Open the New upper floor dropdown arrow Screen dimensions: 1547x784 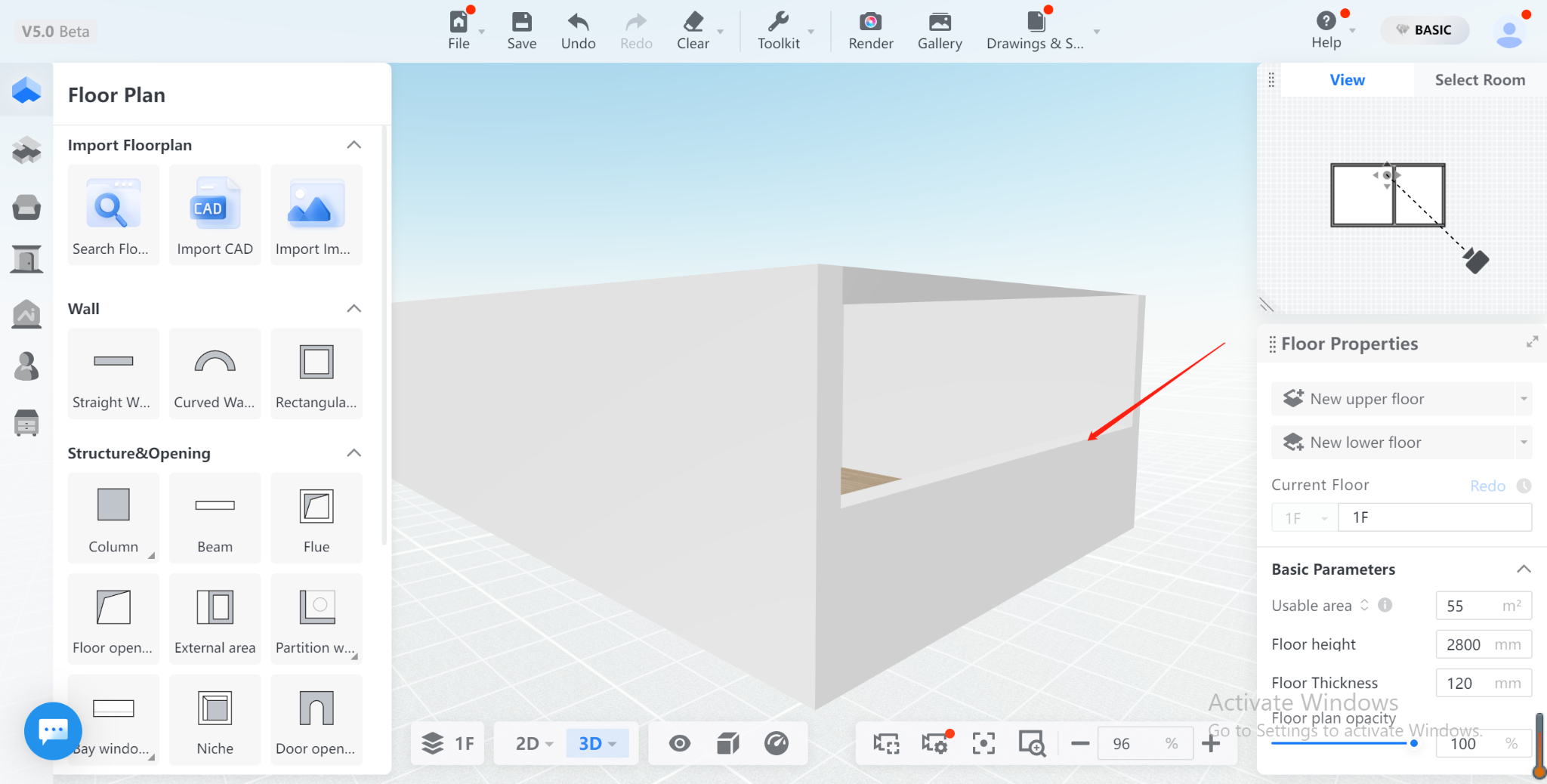point(1524,399)
